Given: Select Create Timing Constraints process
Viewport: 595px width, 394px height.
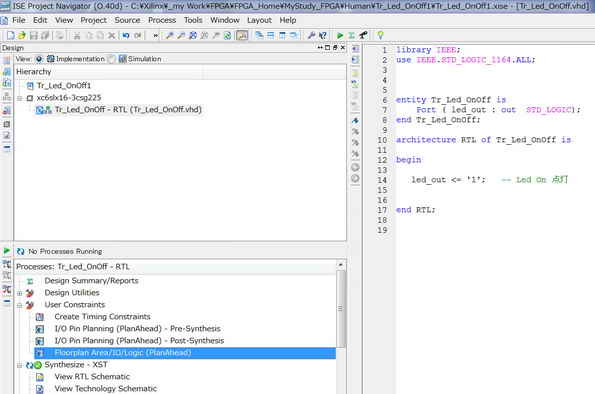Looking at the screenshot, I should point(102,317).
